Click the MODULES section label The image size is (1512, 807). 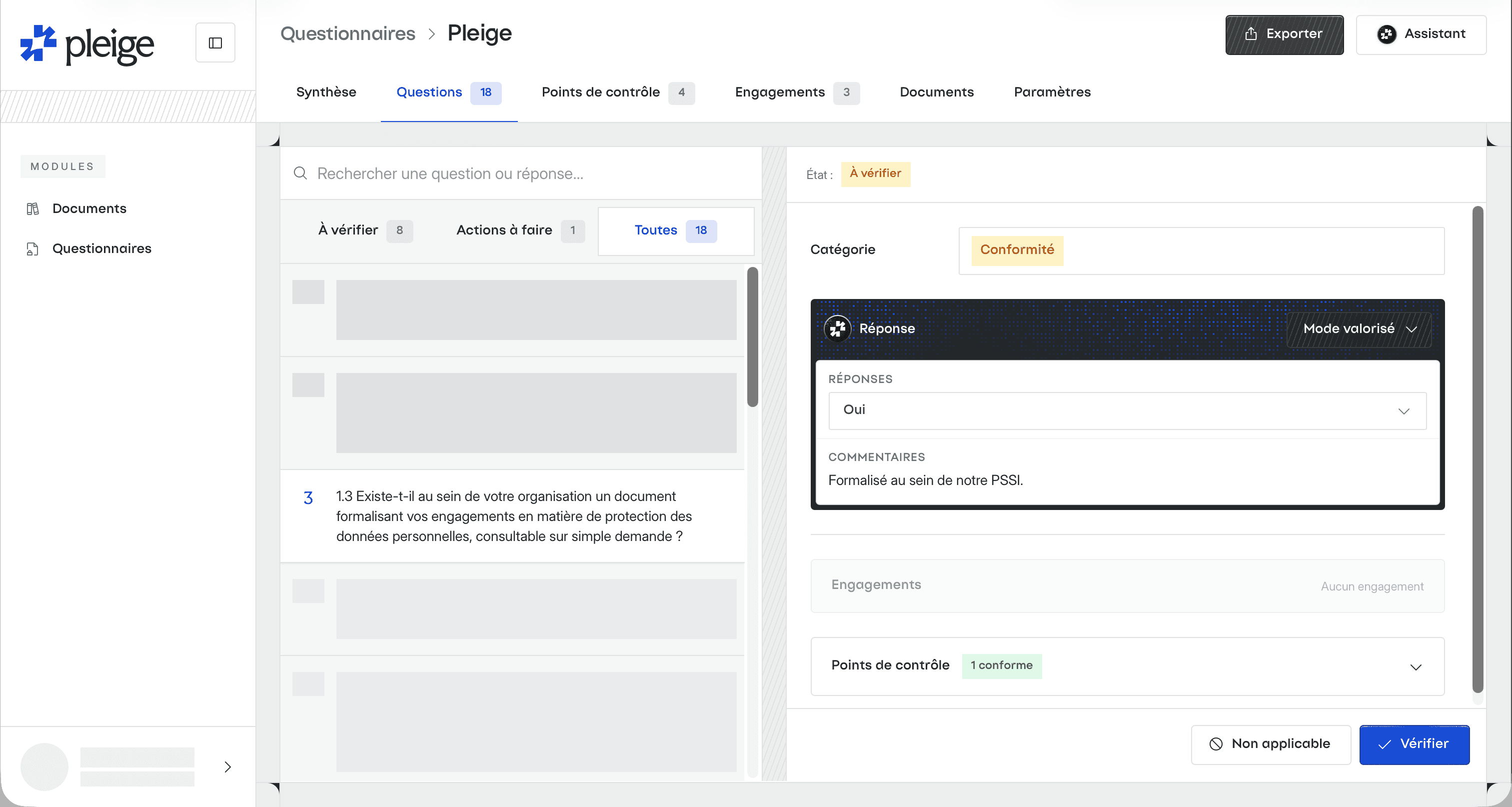point(63,166)
